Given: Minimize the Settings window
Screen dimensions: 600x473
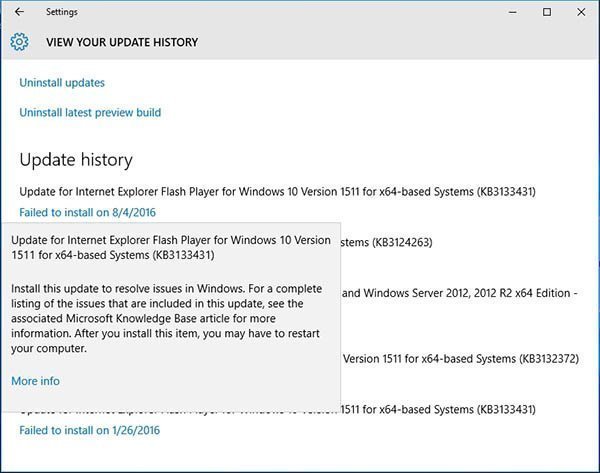Looking at the screenshot, I should point(512,12).
